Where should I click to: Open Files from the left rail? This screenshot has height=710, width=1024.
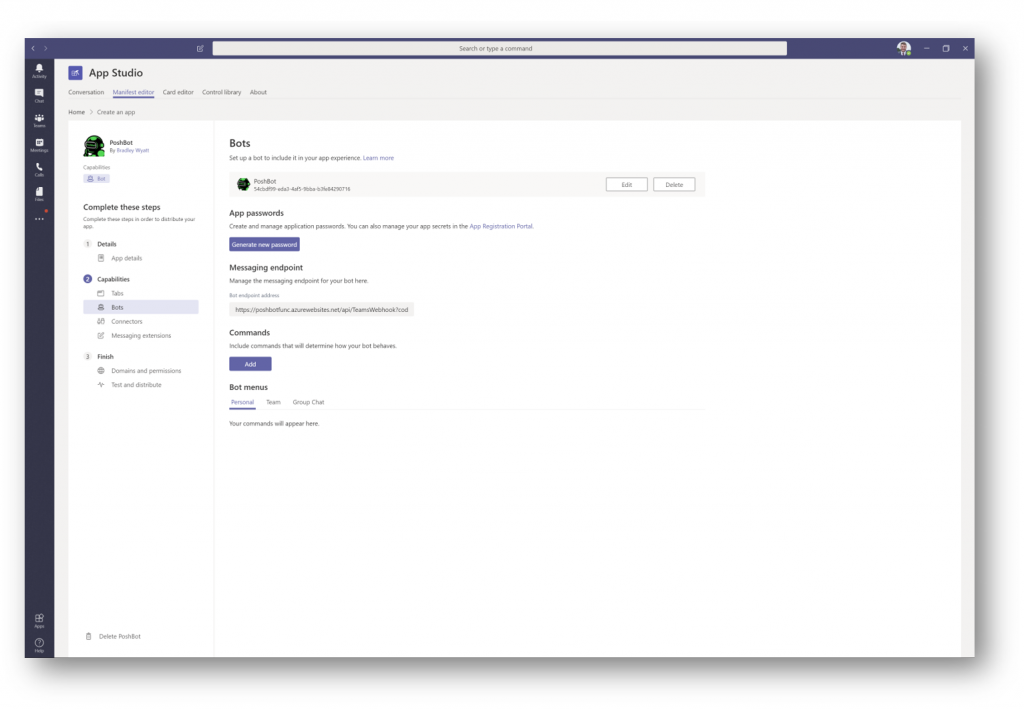point(39,194)
